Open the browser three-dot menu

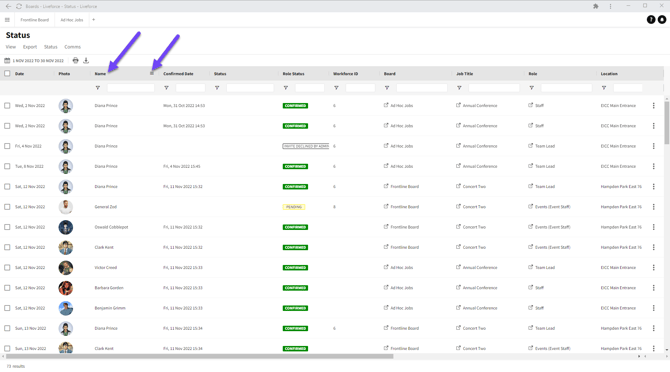[610, 6]
